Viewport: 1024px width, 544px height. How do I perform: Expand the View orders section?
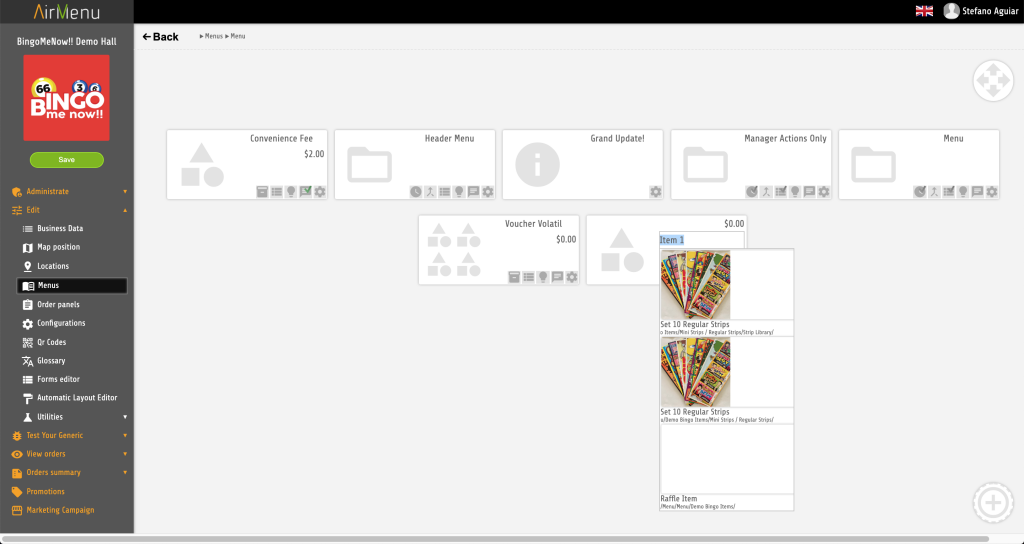67,454
